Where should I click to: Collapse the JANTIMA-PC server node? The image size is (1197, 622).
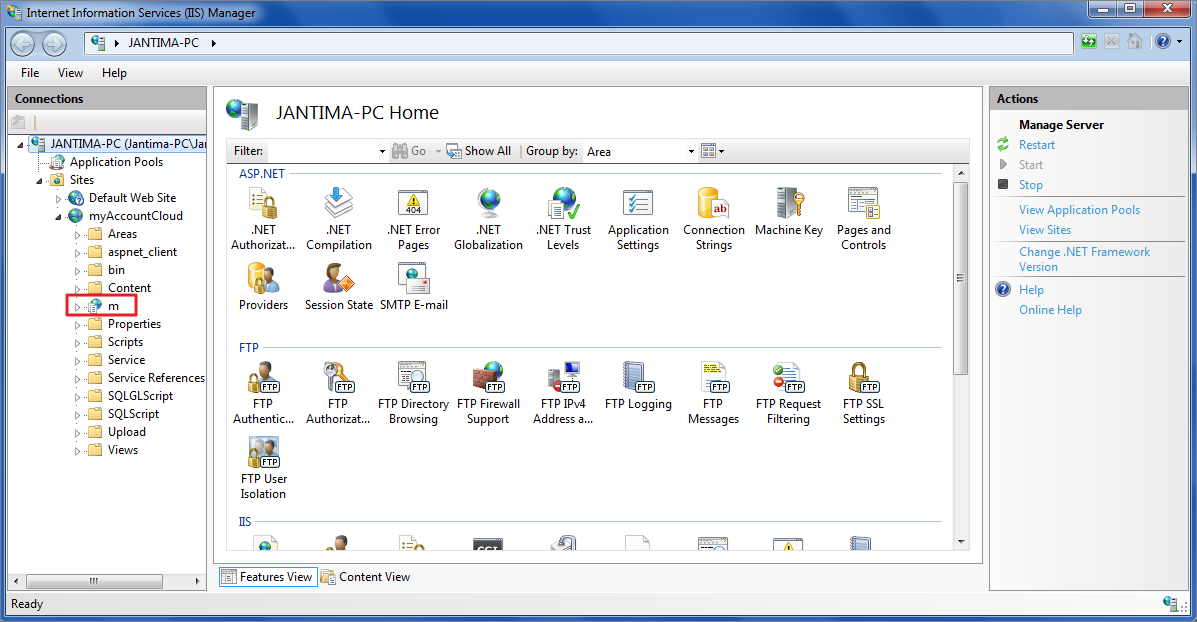(x=21, y=144)
